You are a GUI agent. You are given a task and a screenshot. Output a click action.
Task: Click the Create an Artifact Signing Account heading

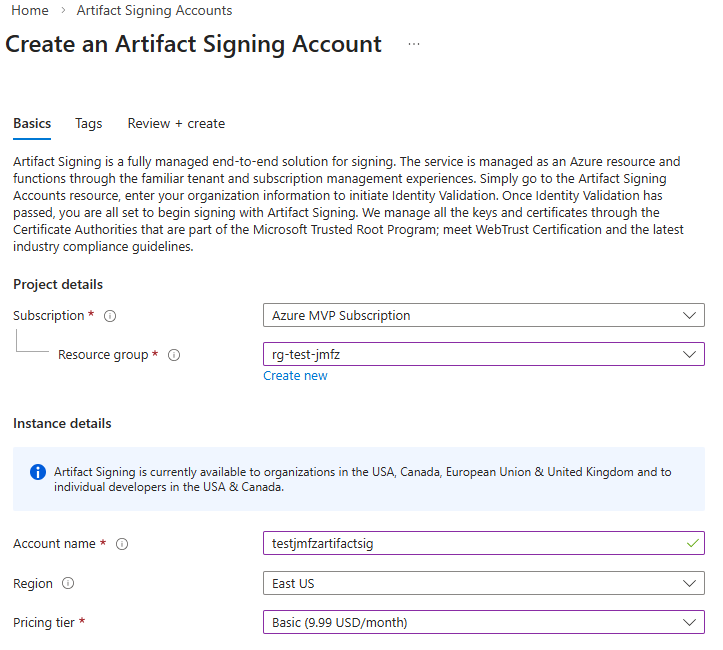[194, 45]
